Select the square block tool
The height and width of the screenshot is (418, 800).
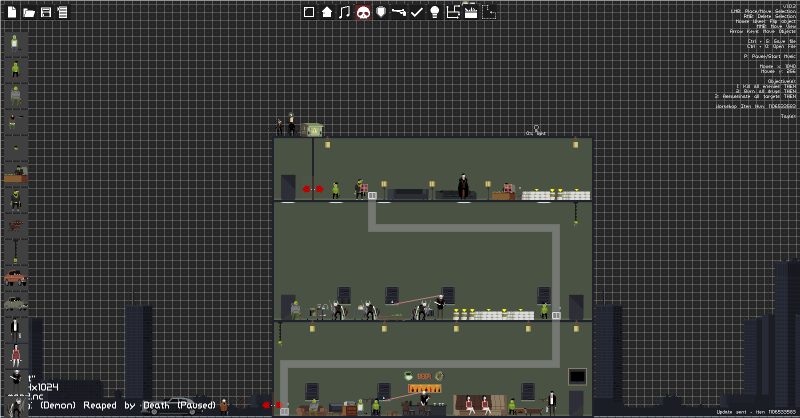[x=309, y=12]
